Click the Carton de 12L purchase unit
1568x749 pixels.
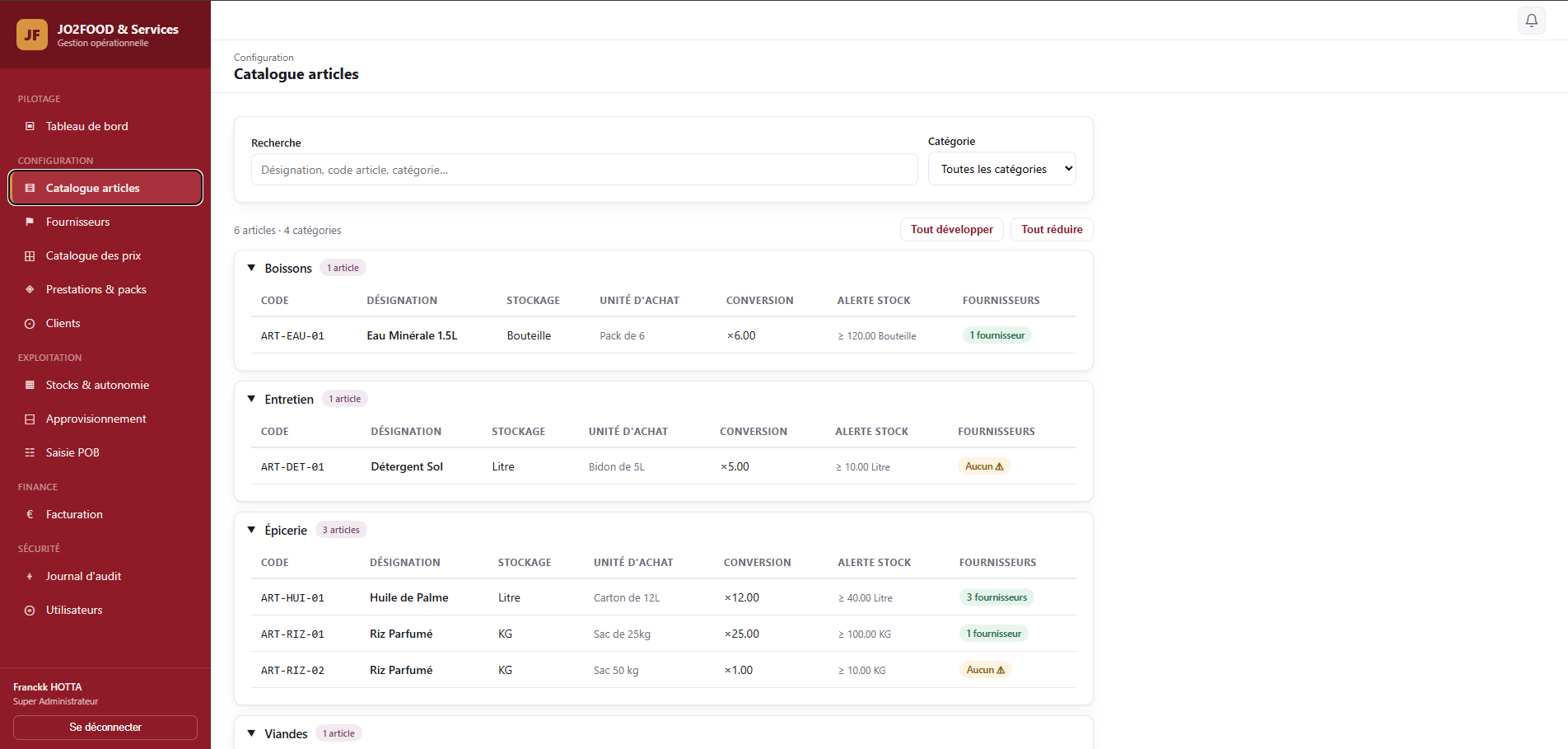(627, 598)
